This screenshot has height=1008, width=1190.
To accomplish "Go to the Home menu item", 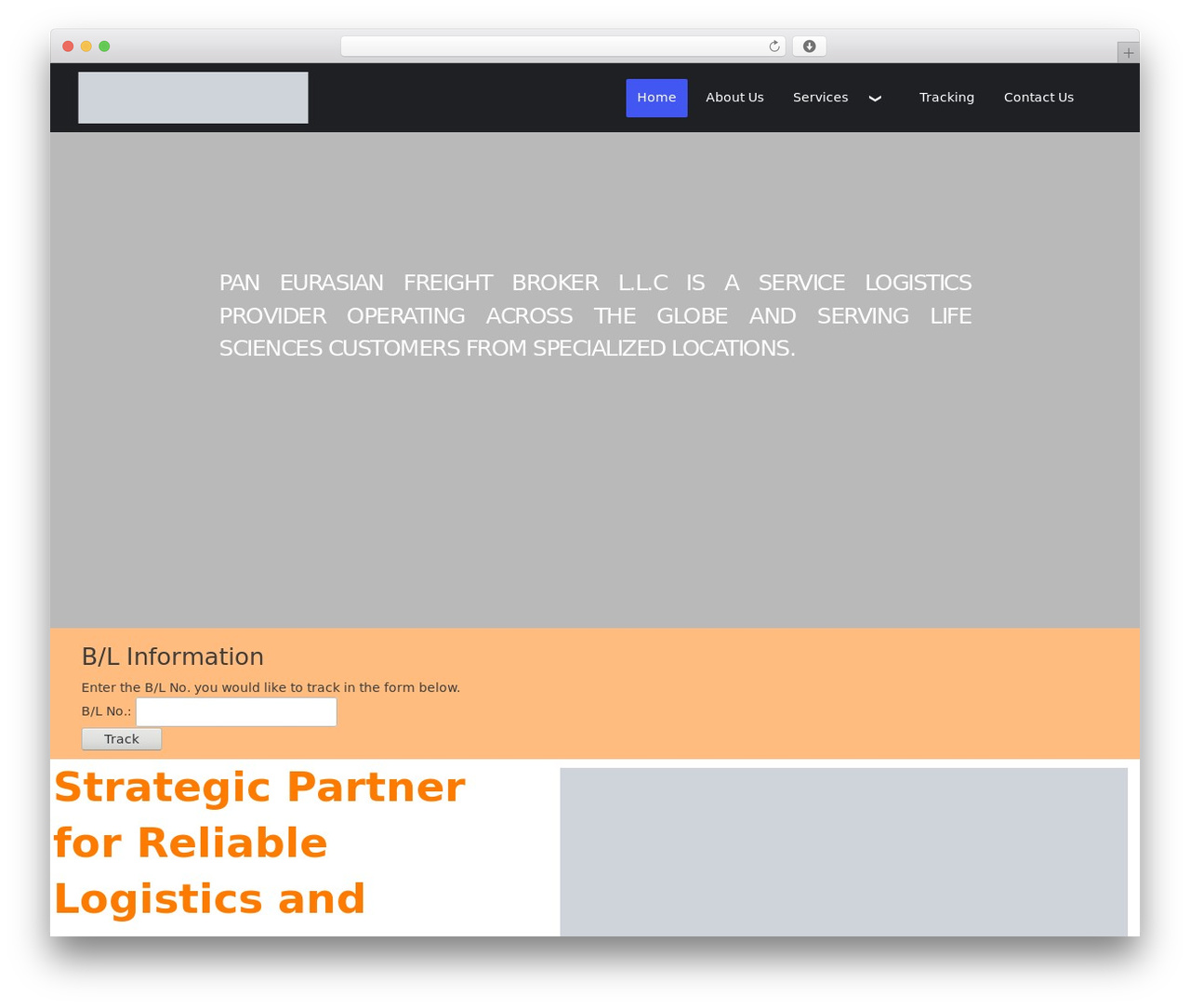I will coord(656,98).
